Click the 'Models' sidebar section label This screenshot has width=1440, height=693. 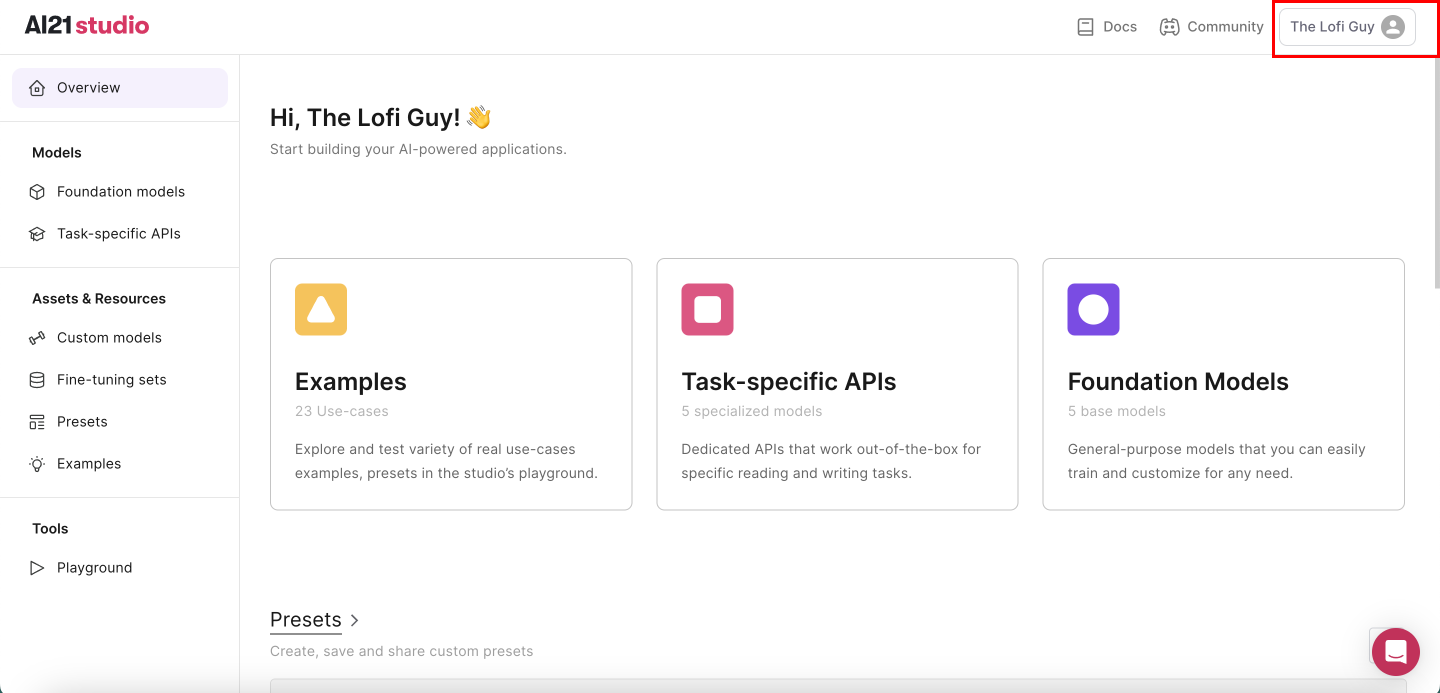pyautogui.click(x=57, y=153)
